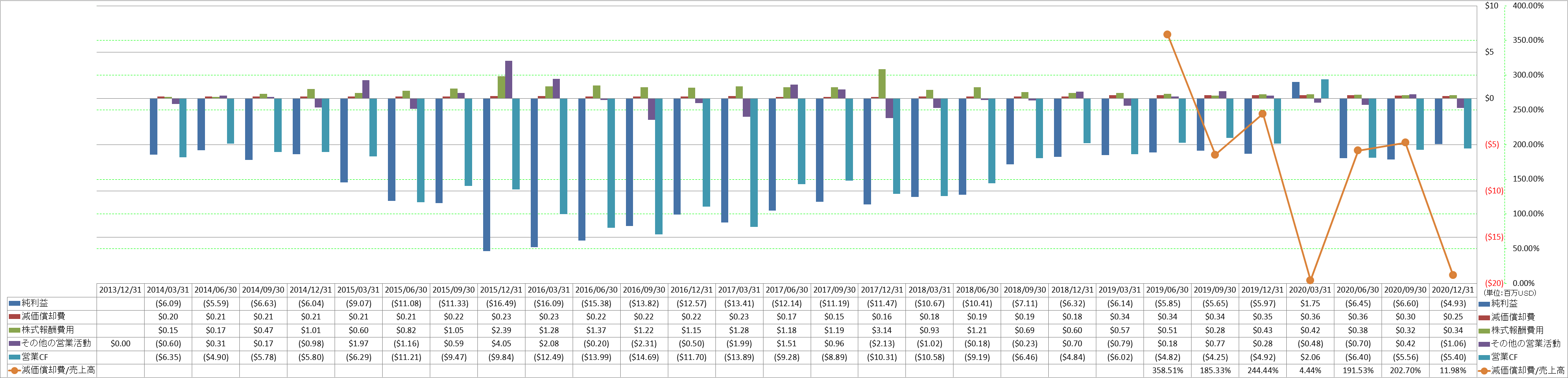Select the 2016/09/30 column header

(x=644, y=290)
